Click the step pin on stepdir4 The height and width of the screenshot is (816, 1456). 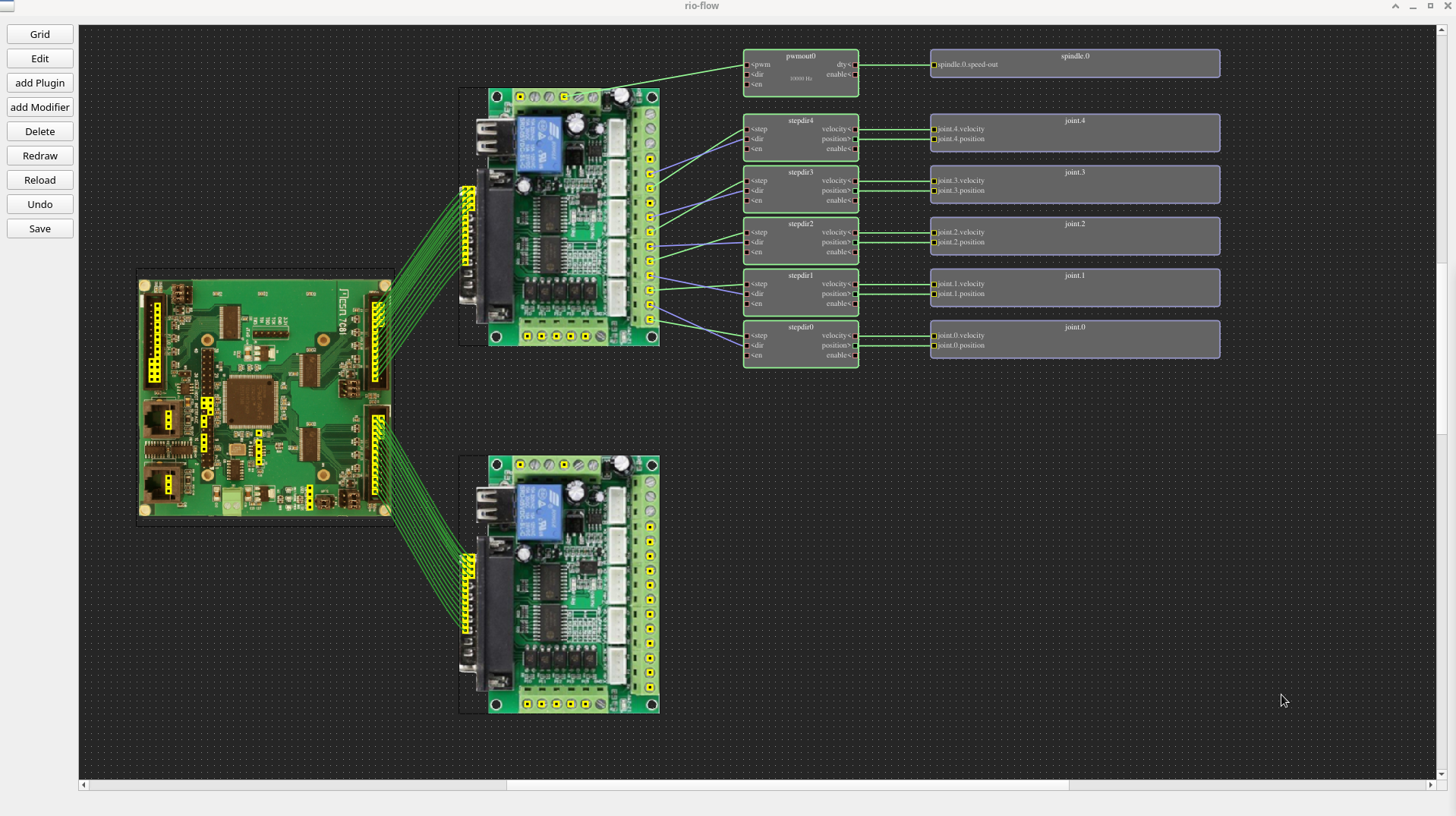748,130
